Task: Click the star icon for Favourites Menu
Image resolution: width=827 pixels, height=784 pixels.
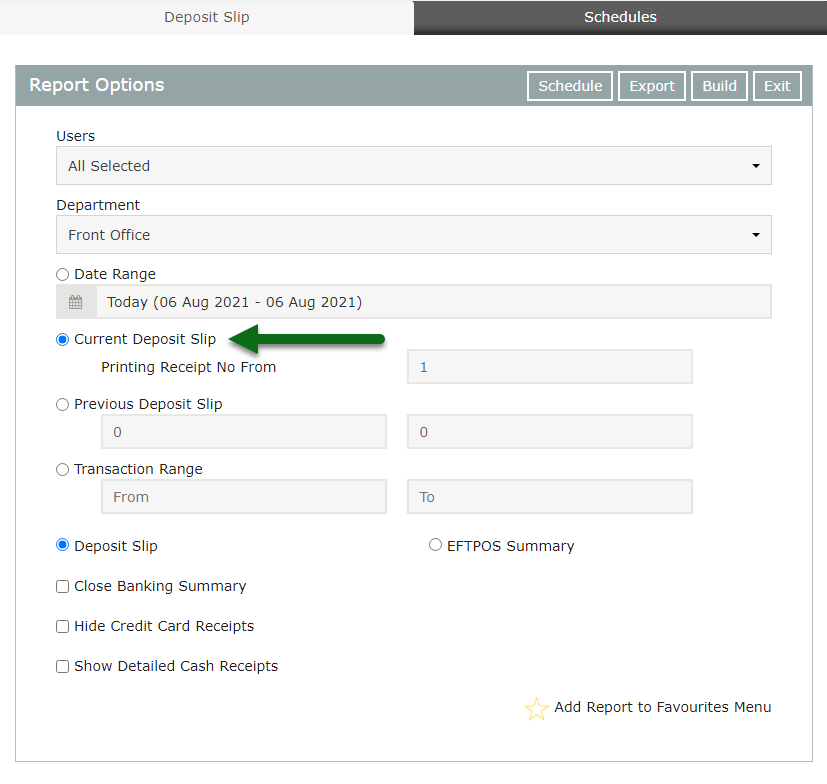Action: point(536,708)
